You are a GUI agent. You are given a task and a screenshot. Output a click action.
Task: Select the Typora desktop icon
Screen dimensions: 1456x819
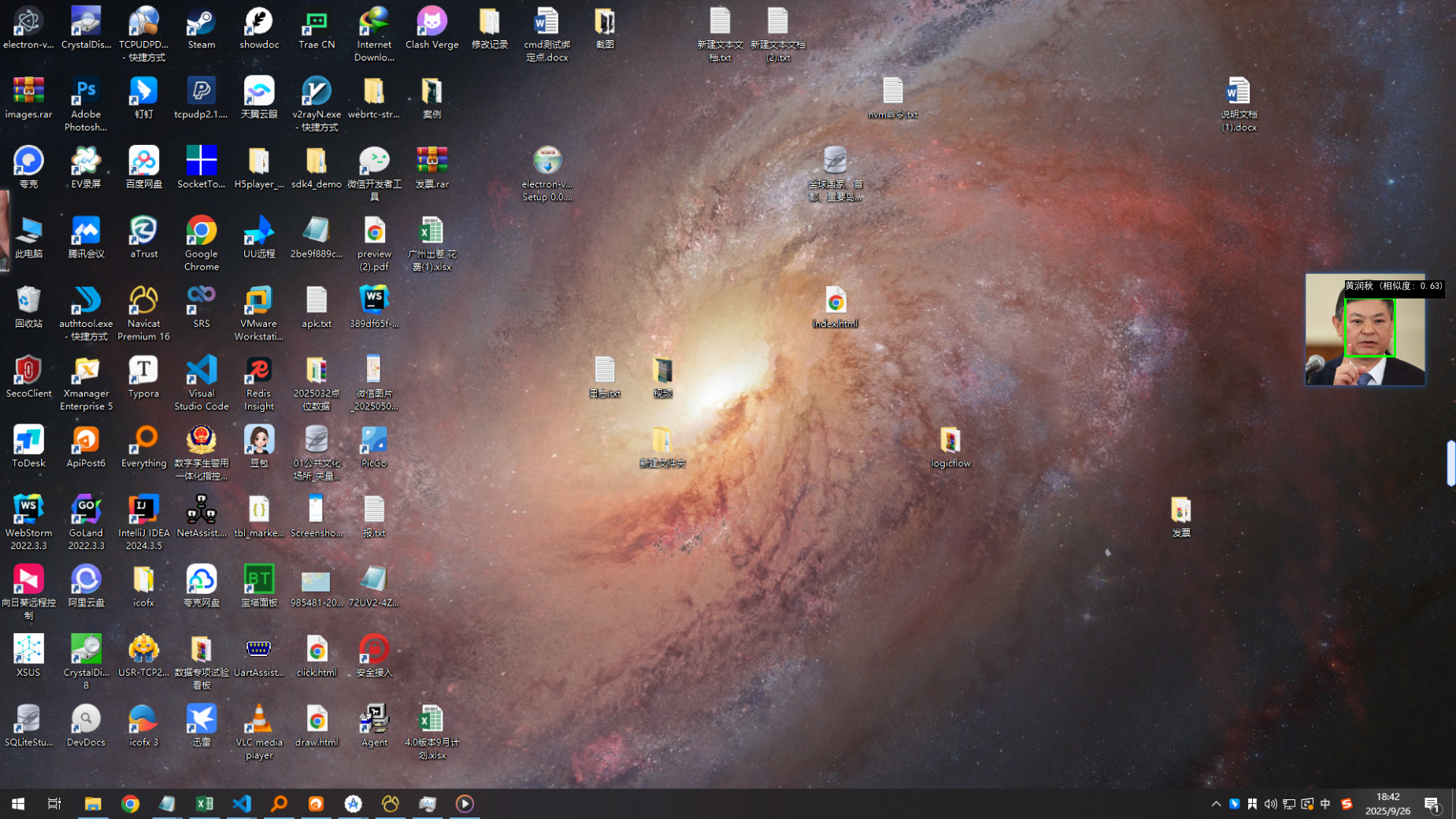pyautogui.click(x=143, y=376)
